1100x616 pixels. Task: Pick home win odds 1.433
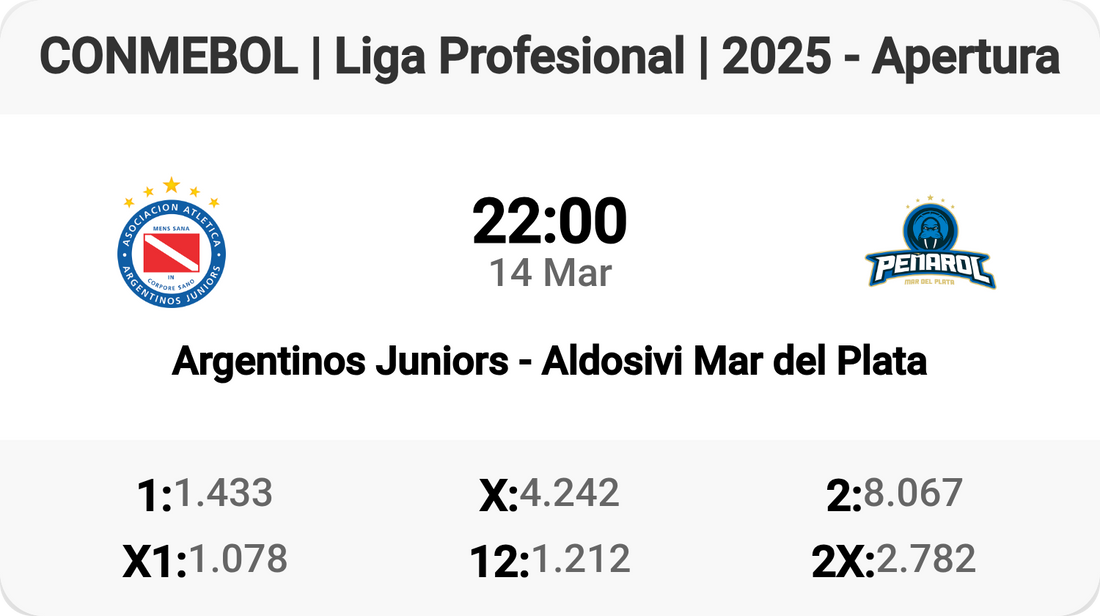click(x=223, y=492)
